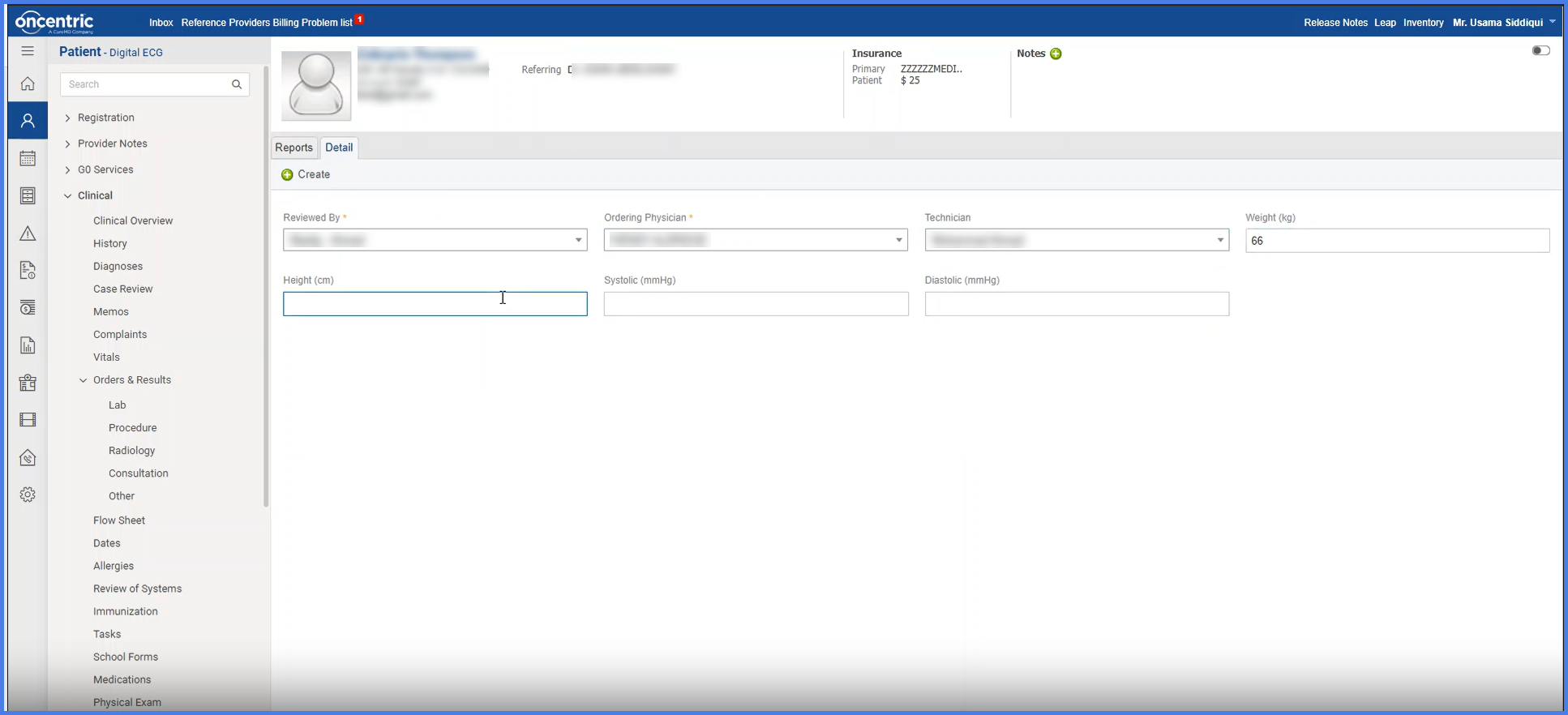This screenshot has height=715, width=1568.
Task: Open the Release Notes link
Action: click(x=1335, y=23)
